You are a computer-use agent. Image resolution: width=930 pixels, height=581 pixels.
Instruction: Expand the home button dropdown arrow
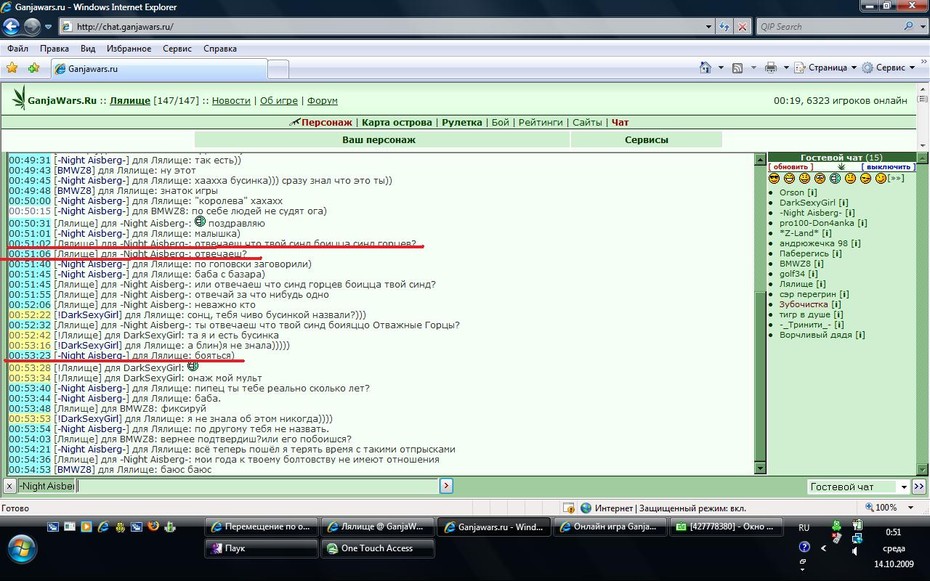721,68
